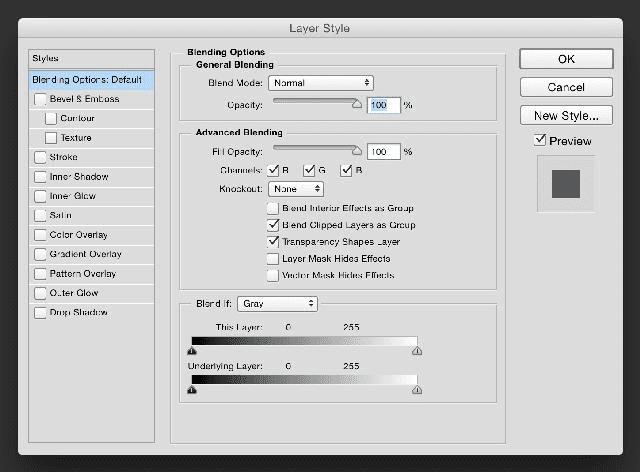Open the Blend If Gray dropdown
This screenshot has width=640, height=472.
tap(279, 303)
